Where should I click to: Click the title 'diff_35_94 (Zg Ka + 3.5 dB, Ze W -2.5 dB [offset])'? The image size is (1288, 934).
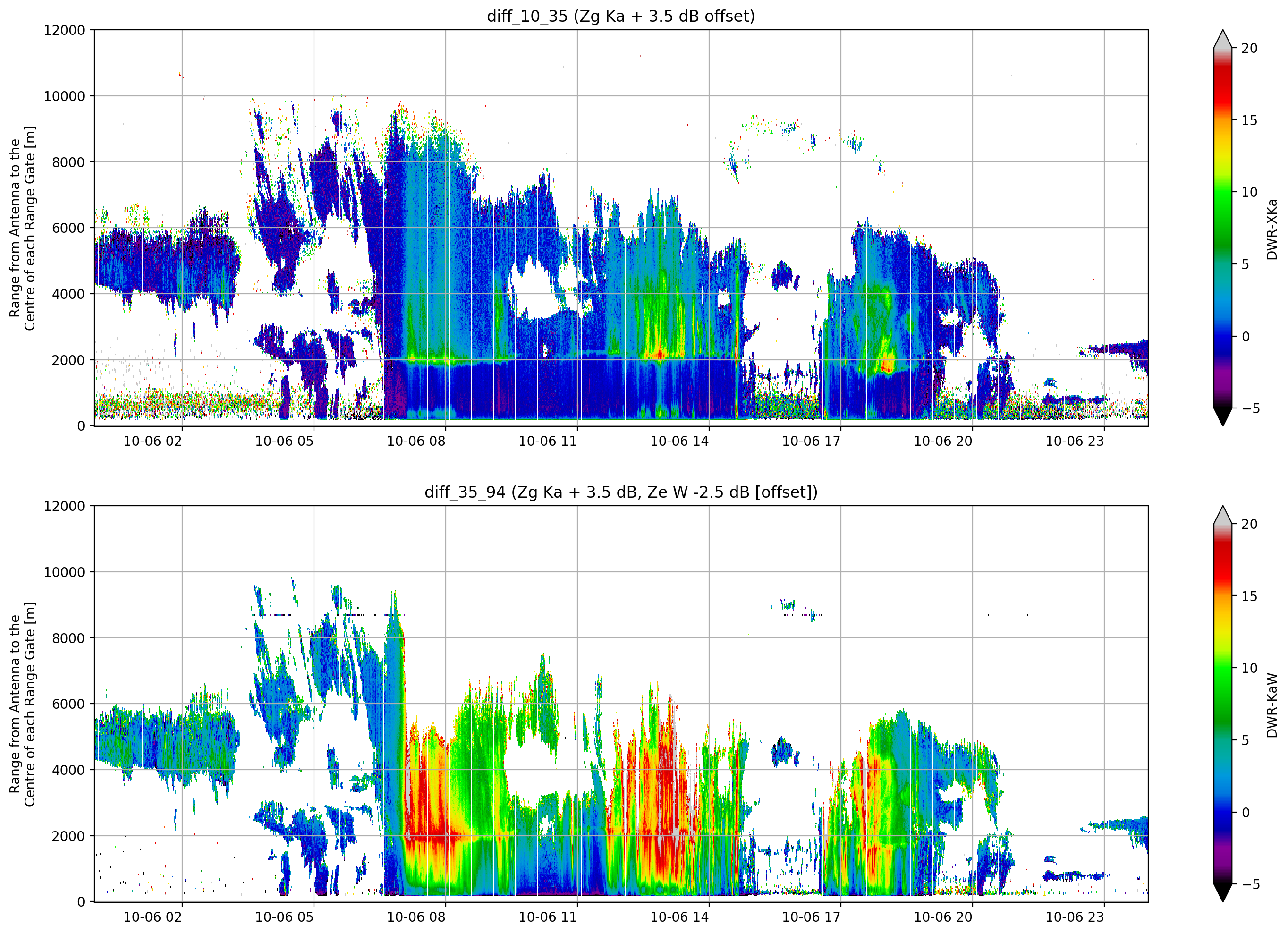(x=621, y=492)
